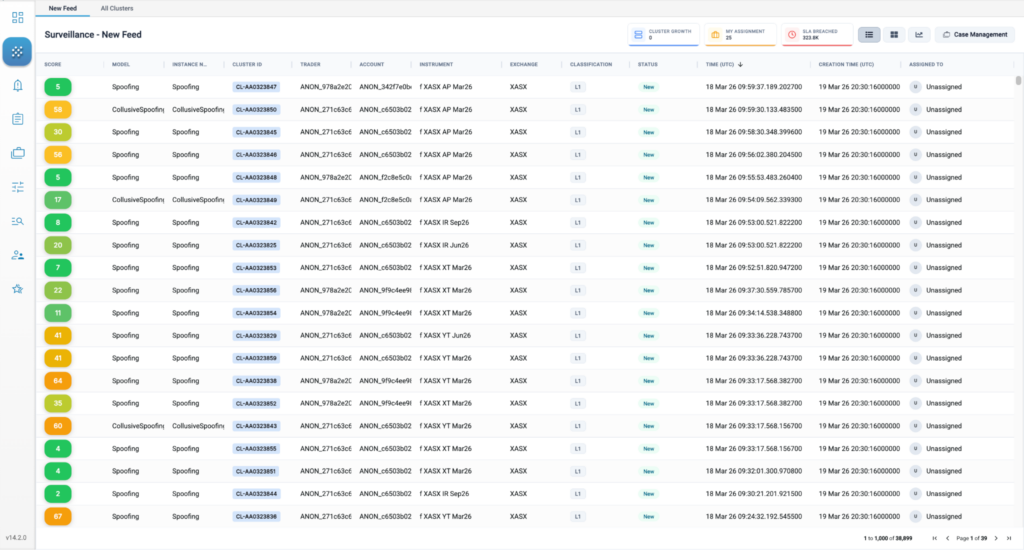
Task: Select instrument 'f XASX IR Jun26' cell
Action: point(444,246)
